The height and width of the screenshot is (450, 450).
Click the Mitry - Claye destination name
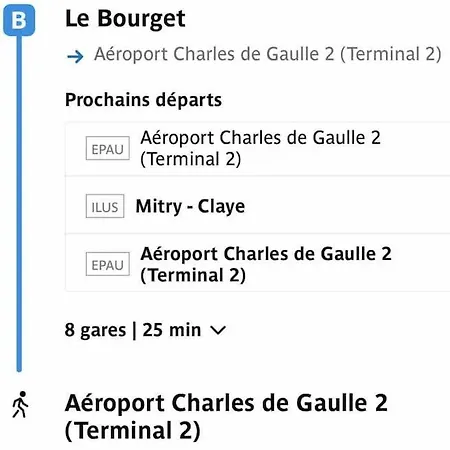pyautogui.click(x=190, y=206)
